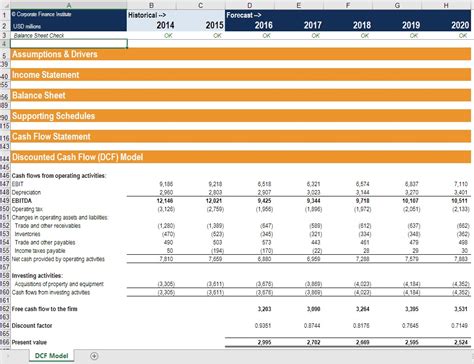Select the 2014 year heading
Viewport: 474px width, 364px height.
point(165,25)
